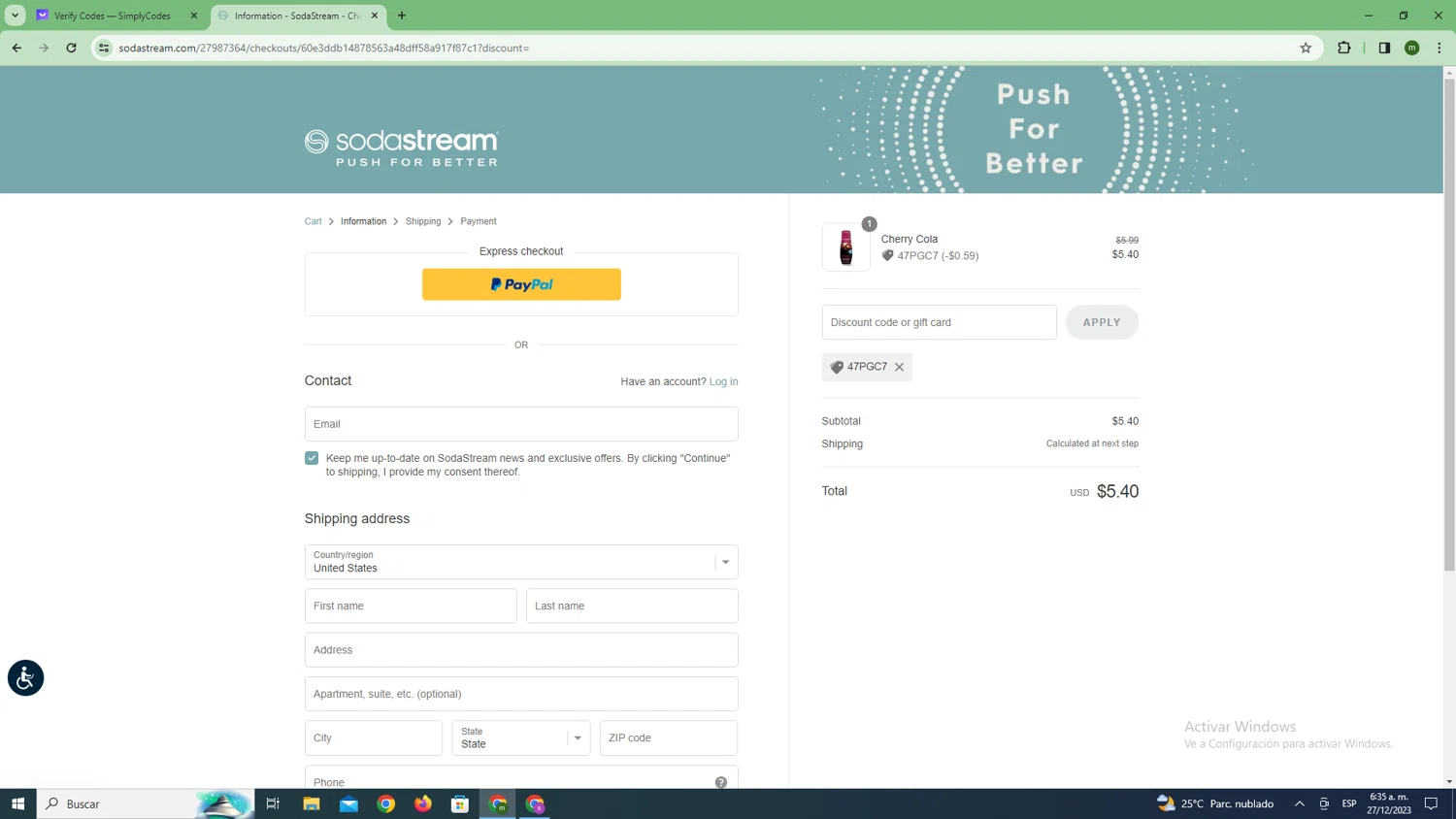Uncheck the SodaStream news and offers checkbox
The height and width of the screenshot is (819, 1456).
pyautogui.click(x=312, y=458)
